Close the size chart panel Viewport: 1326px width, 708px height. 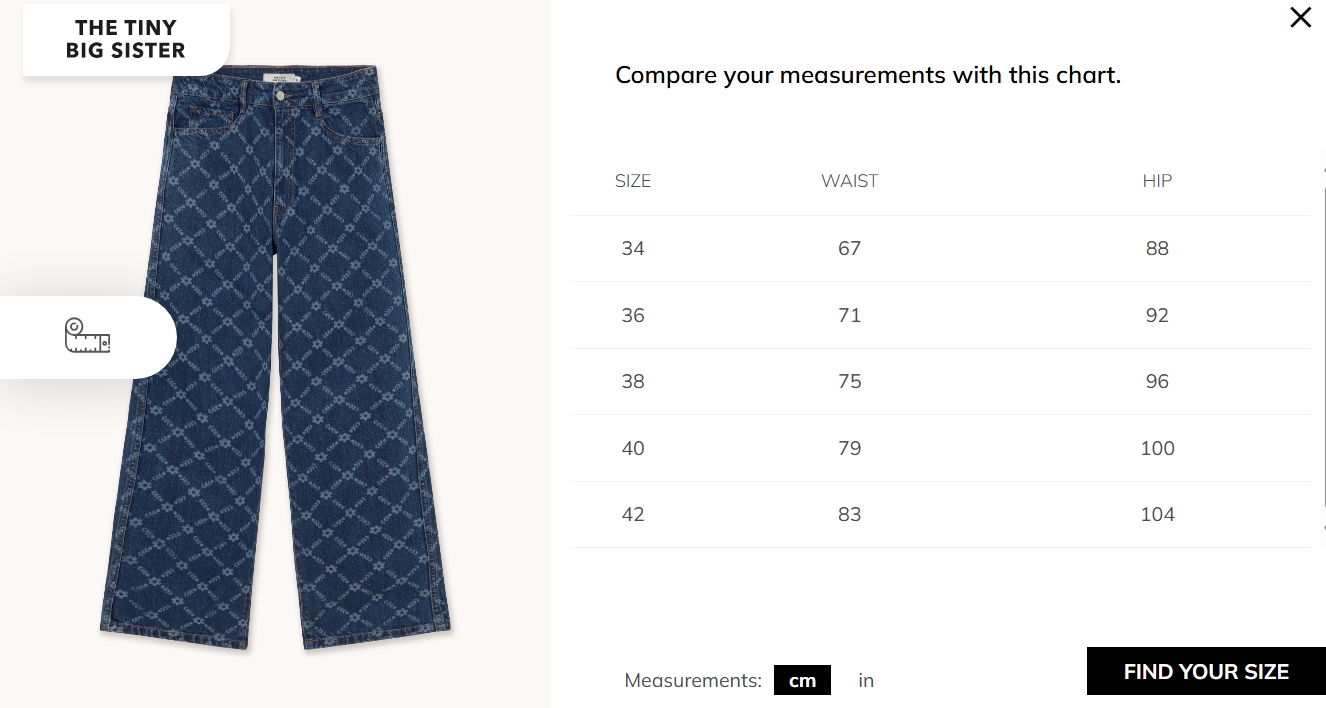point(1300,17)
